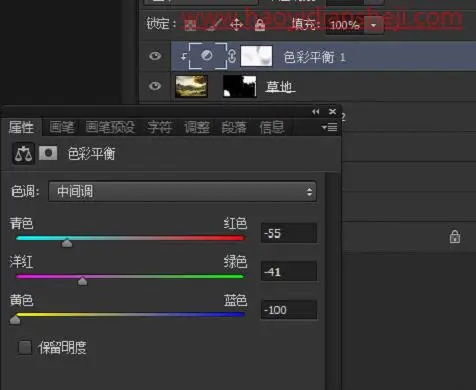Click the 青色-红色 slider handle
This screenshot has height=390, width=476.
tap(67, 242)
